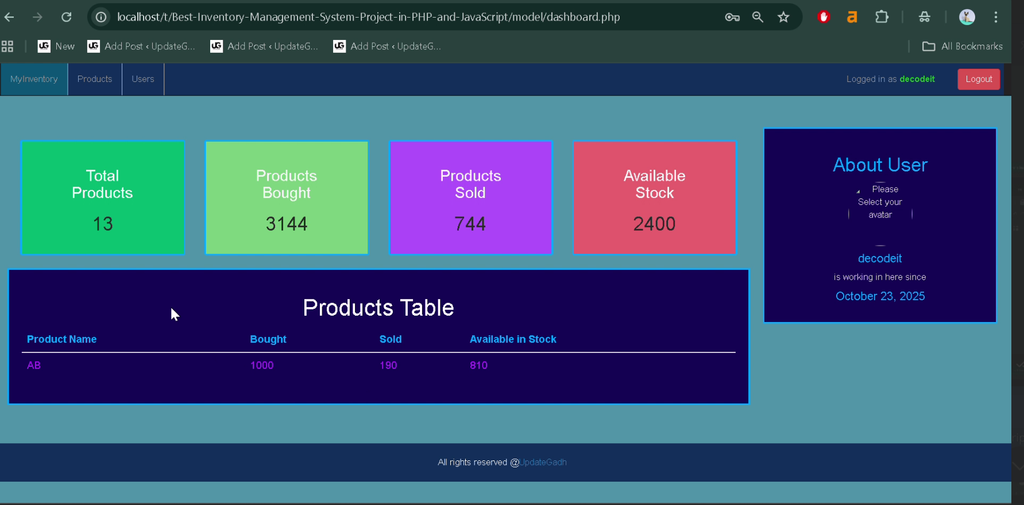The image size is (1024, 505).
Task: Click the 'decodeit' name in About User
Action: point(880,259)
